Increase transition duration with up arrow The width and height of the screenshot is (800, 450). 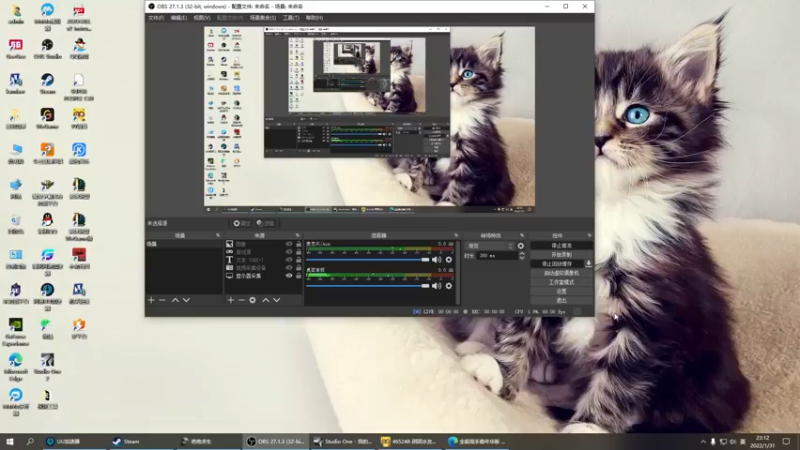pyautogui.click(x=521, y=254)
